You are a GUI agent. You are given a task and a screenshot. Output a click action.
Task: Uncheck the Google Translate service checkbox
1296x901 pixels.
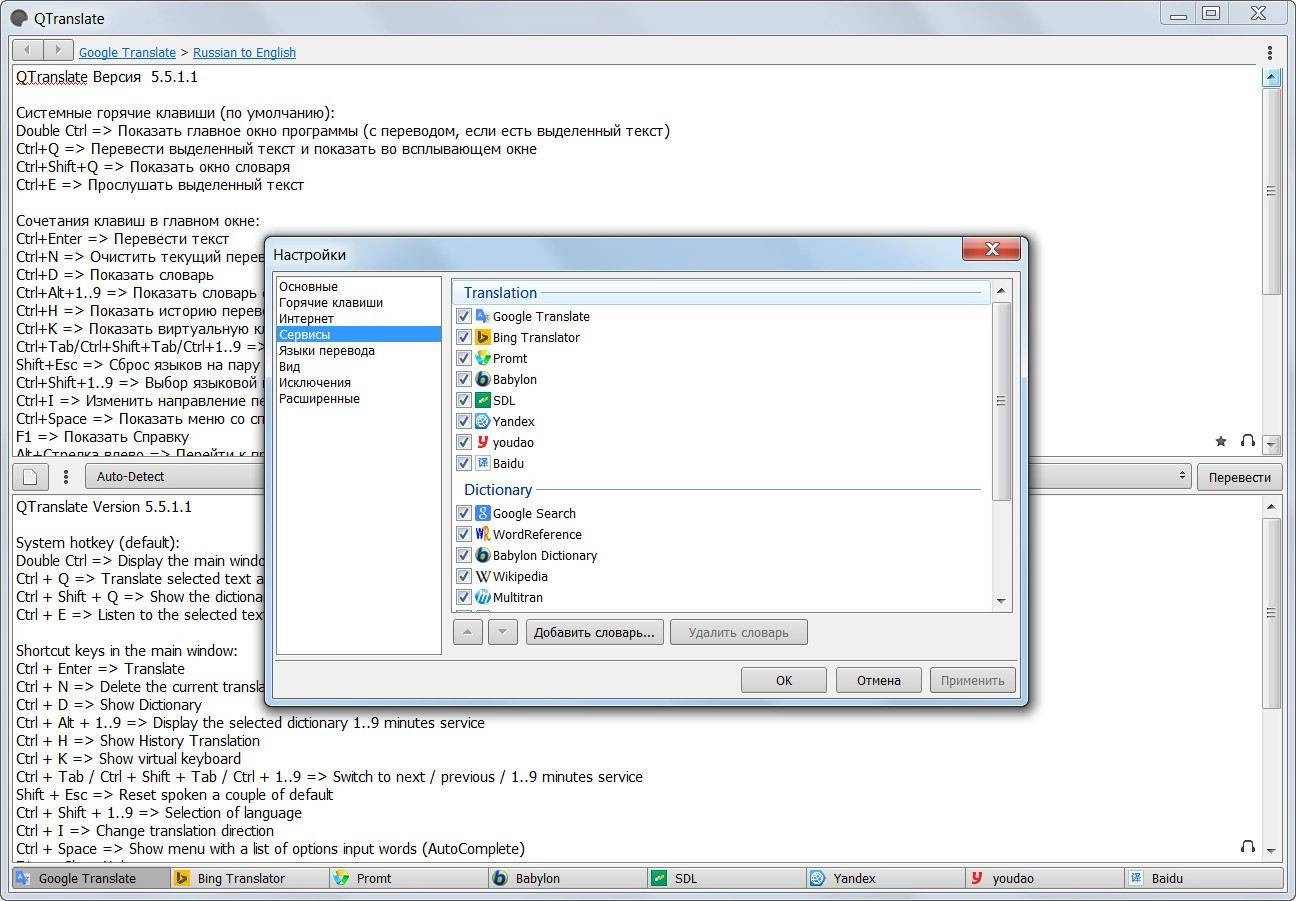coord(463,316)
